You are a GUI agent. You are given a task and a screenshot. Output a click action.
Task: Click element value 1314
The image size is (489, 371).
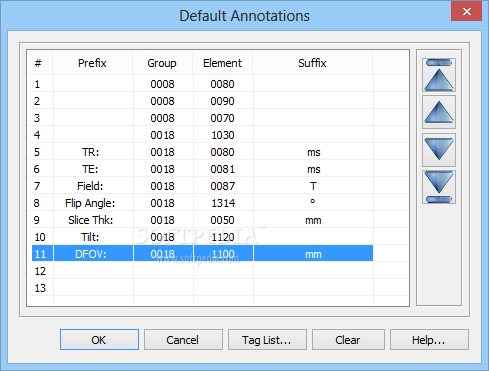click(223, 203)
